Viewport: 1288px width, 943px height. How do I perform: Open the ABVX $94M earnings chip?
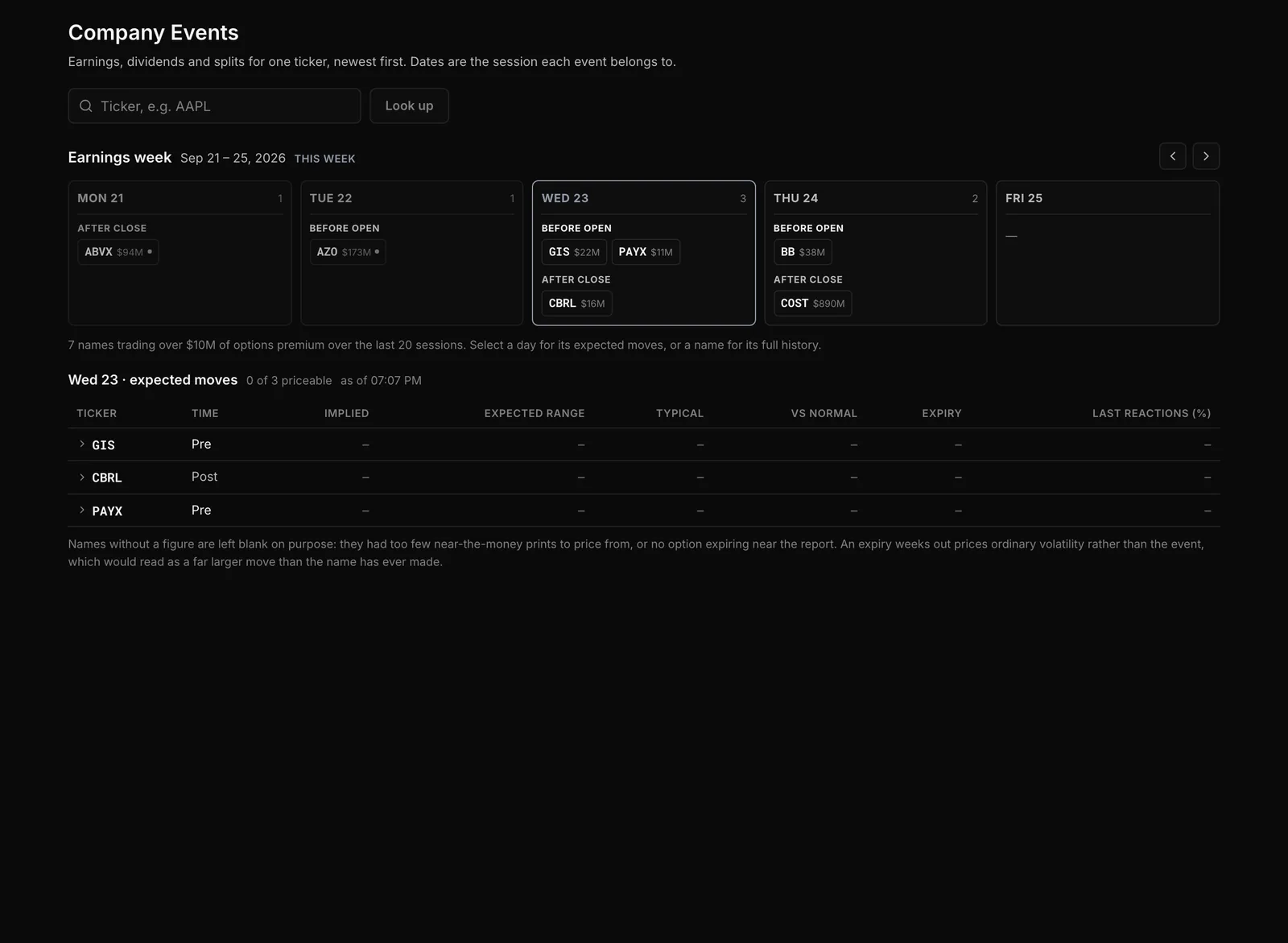tap(118, 252)
